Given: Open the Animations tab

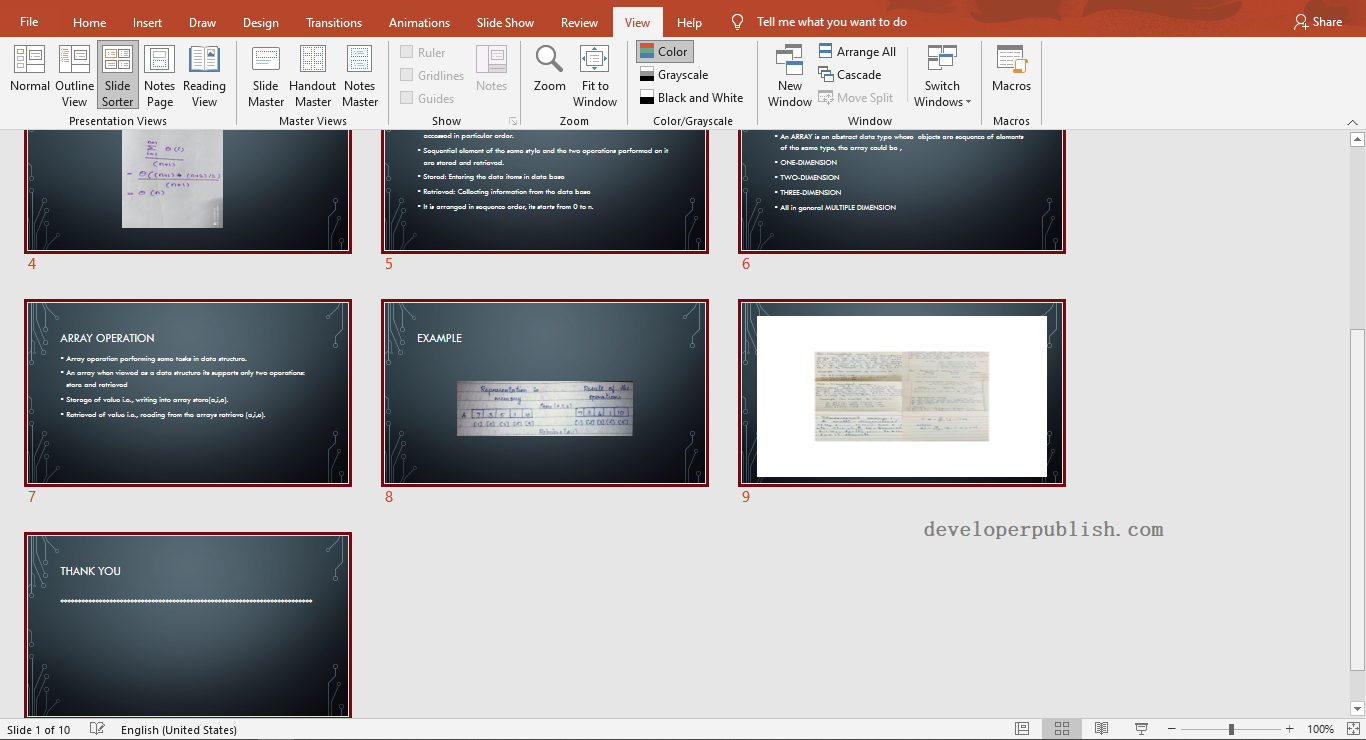Looking at the screenshot, I should (x=419, y=22).
